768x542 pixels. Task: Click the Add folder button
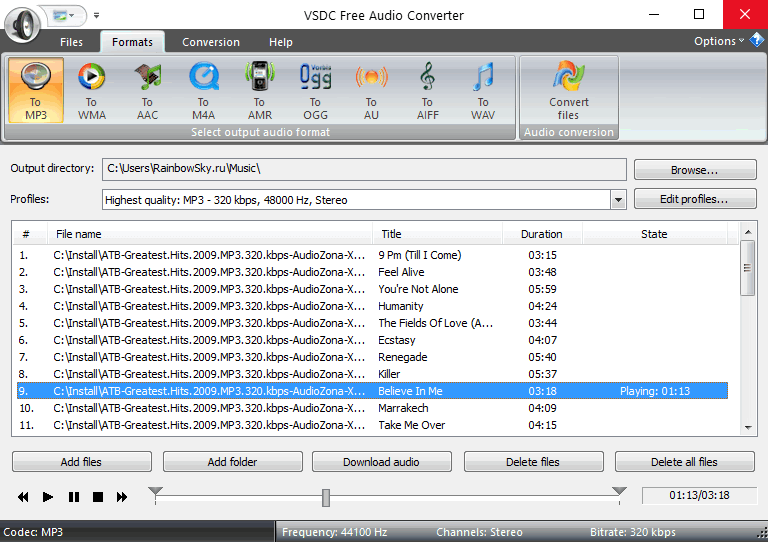[x=233, y=462]
